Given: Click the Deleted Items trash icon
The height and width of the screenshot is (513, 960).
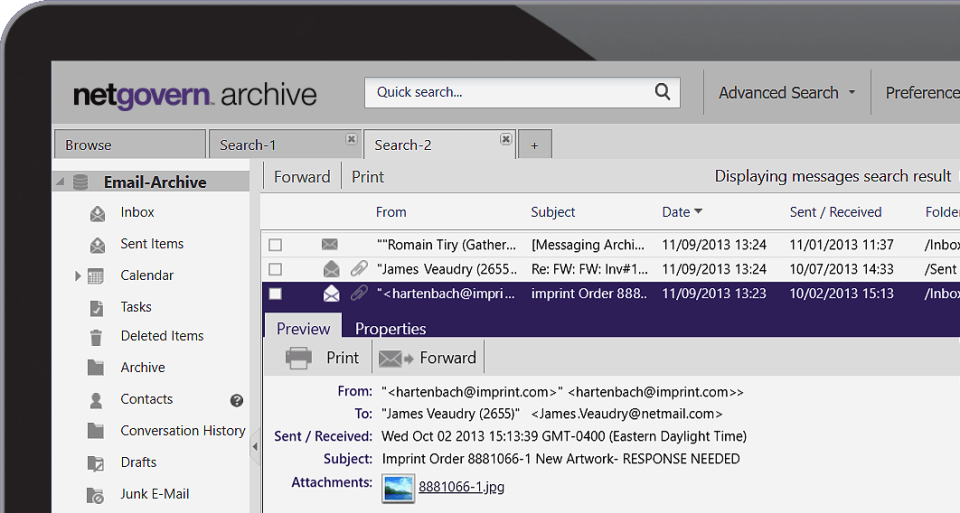Looking at the screenshot, I should [96, 337].
